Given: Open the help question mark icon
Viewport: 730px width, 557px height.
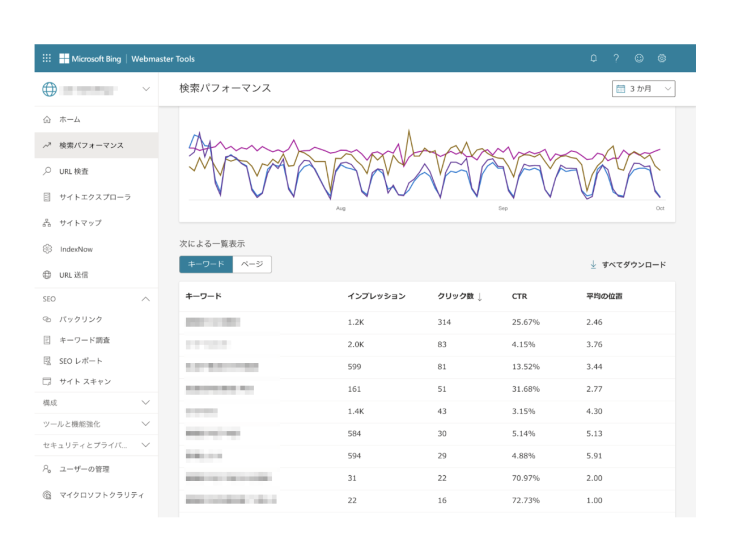Looking at the screenshot, I should tap(616, 58).
